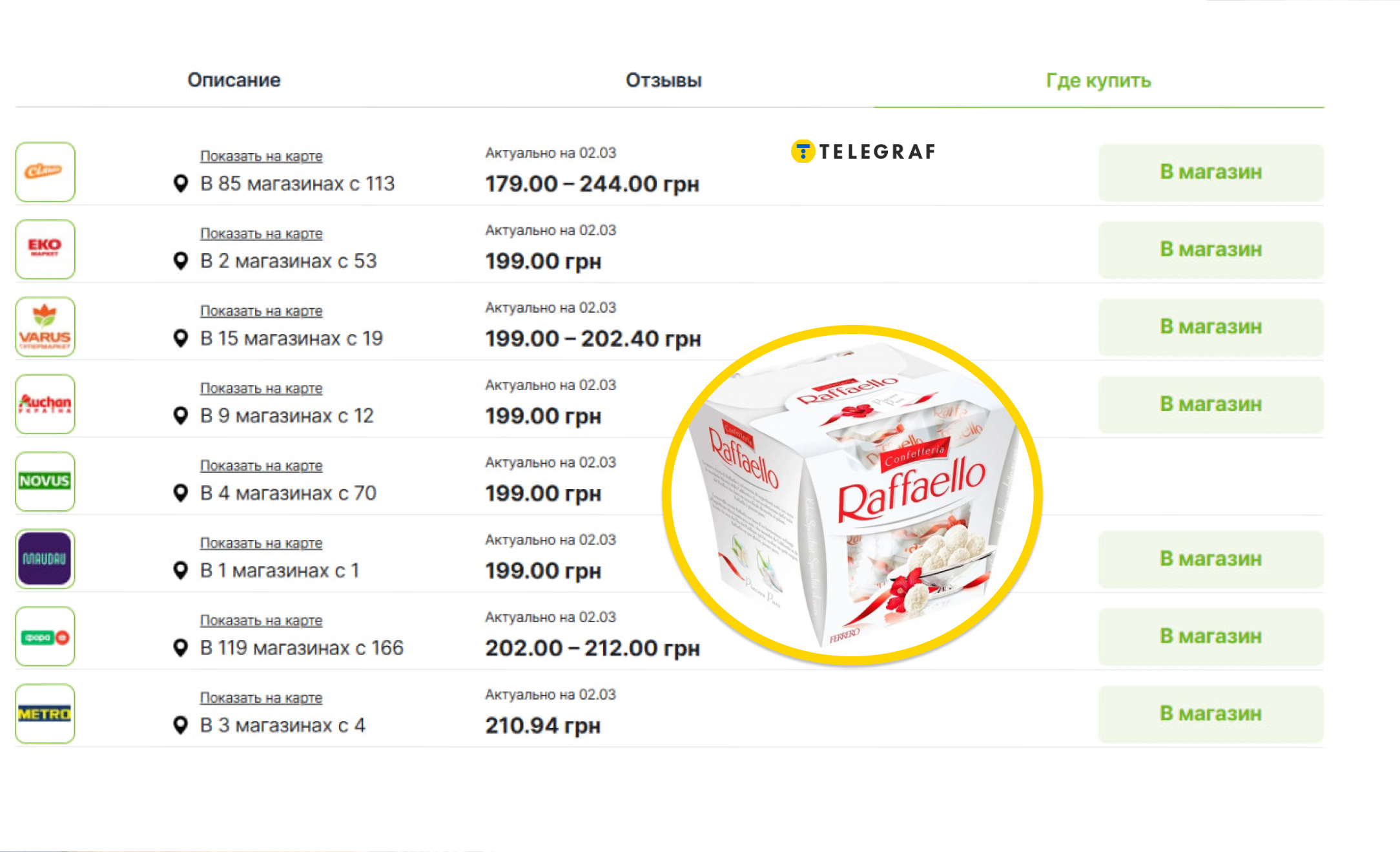Select the Metro store logo
This screenshot has width=1400, height=852.
point(45,714)
